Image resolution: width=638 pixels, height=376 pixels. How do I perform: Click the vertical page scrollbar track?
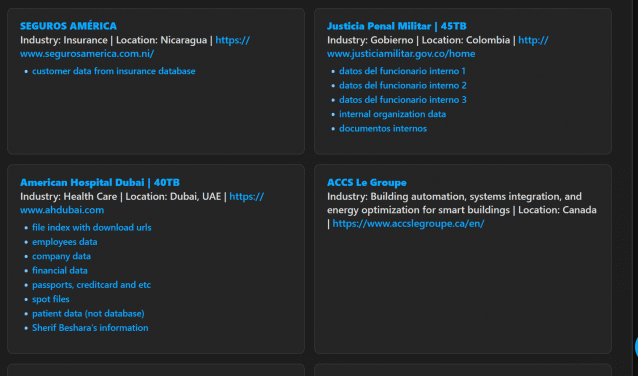[x=635, y=188]
